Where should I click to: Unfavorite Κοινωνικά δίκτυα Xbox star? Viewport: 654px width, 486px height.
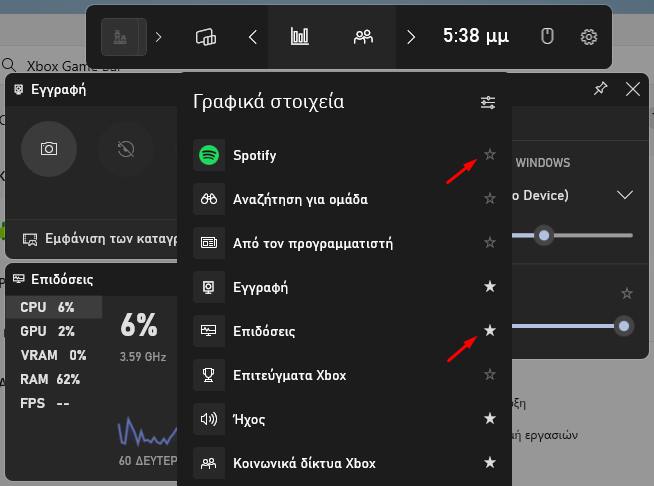[490, 462]
